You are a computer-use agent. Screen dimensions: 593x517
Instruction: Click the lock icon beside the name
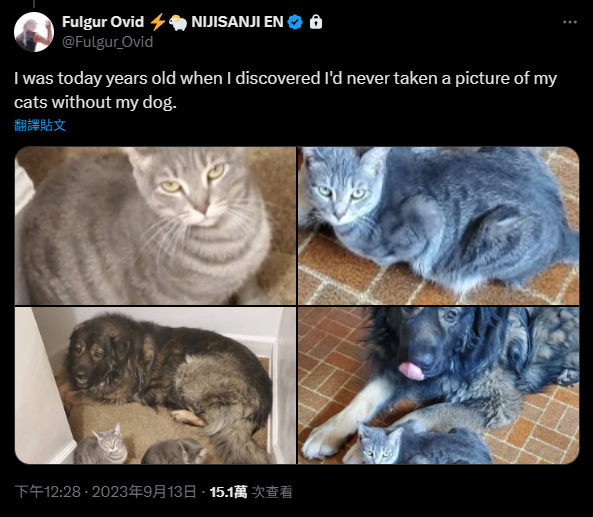[316, 22]
